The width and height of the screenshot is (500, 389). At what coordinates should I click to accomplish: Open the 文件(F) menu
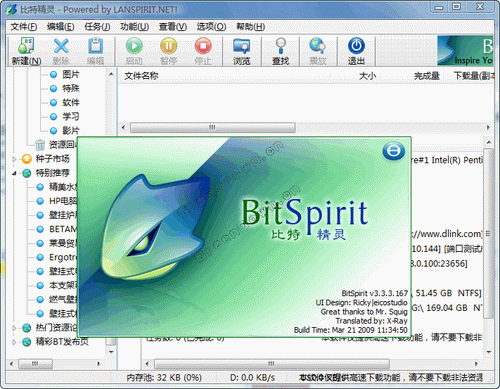(x=23, y=26)
